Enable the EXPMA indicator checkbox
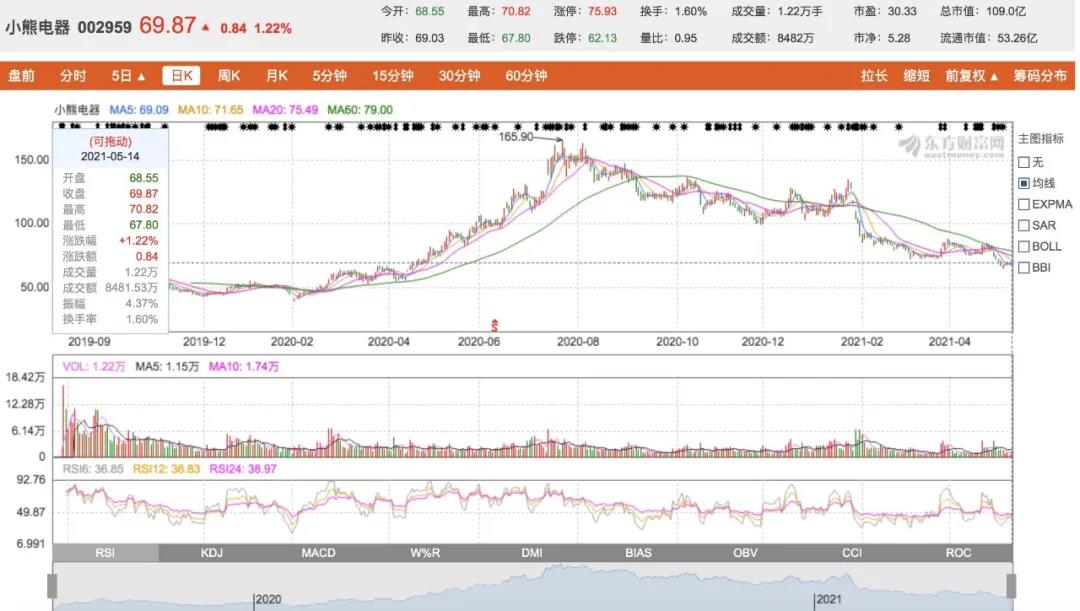Viewport: 1080px width, 611px height. tap(1024, 204)
